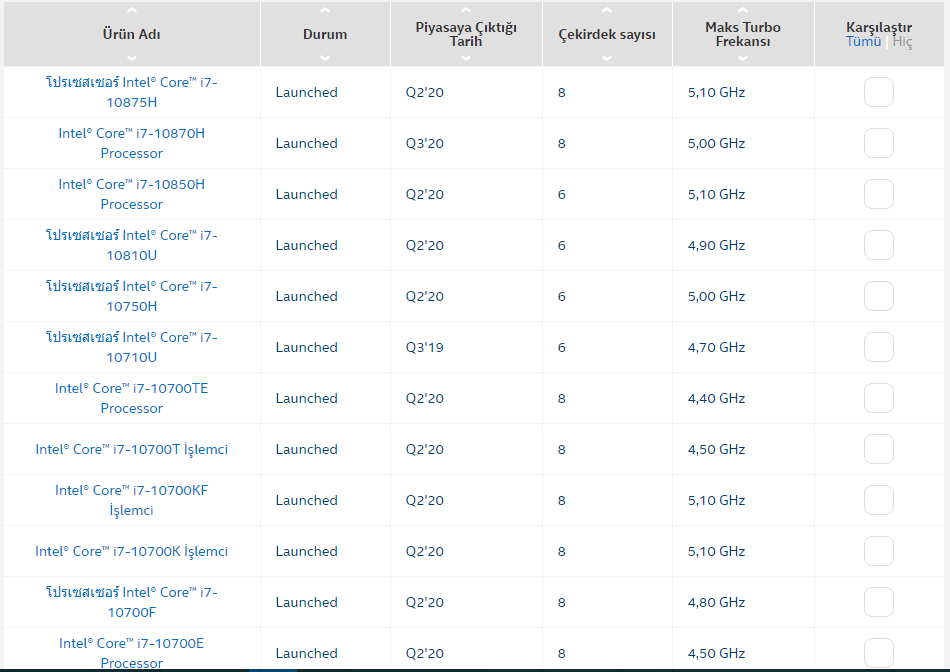Open Intel Core i7-10700F product link

pyautogui.click(x=131, y=602)
